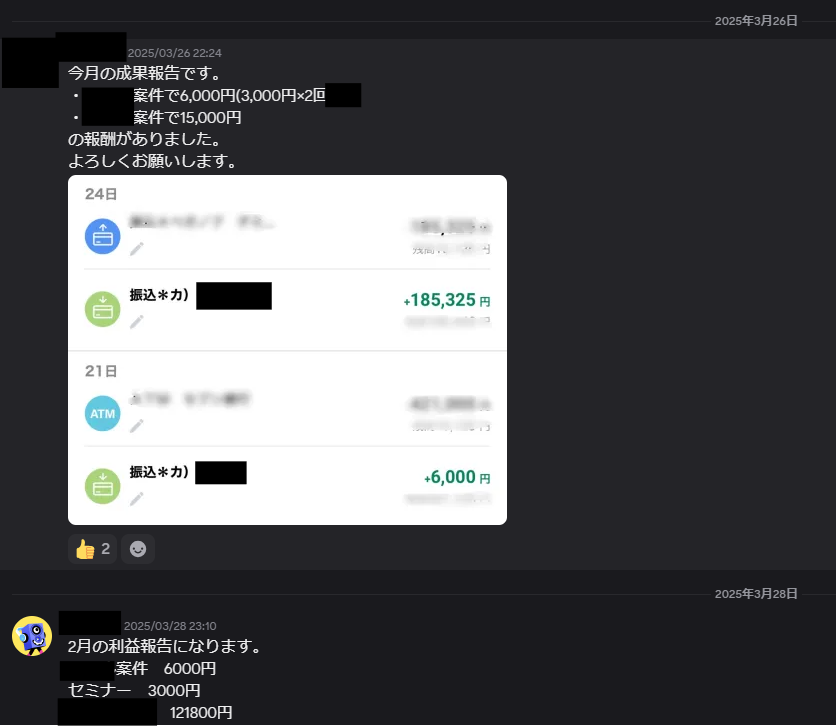Click the +185,325 円 amount in the image
Screen dimensions: 836x726
click(x=447, y=300)
